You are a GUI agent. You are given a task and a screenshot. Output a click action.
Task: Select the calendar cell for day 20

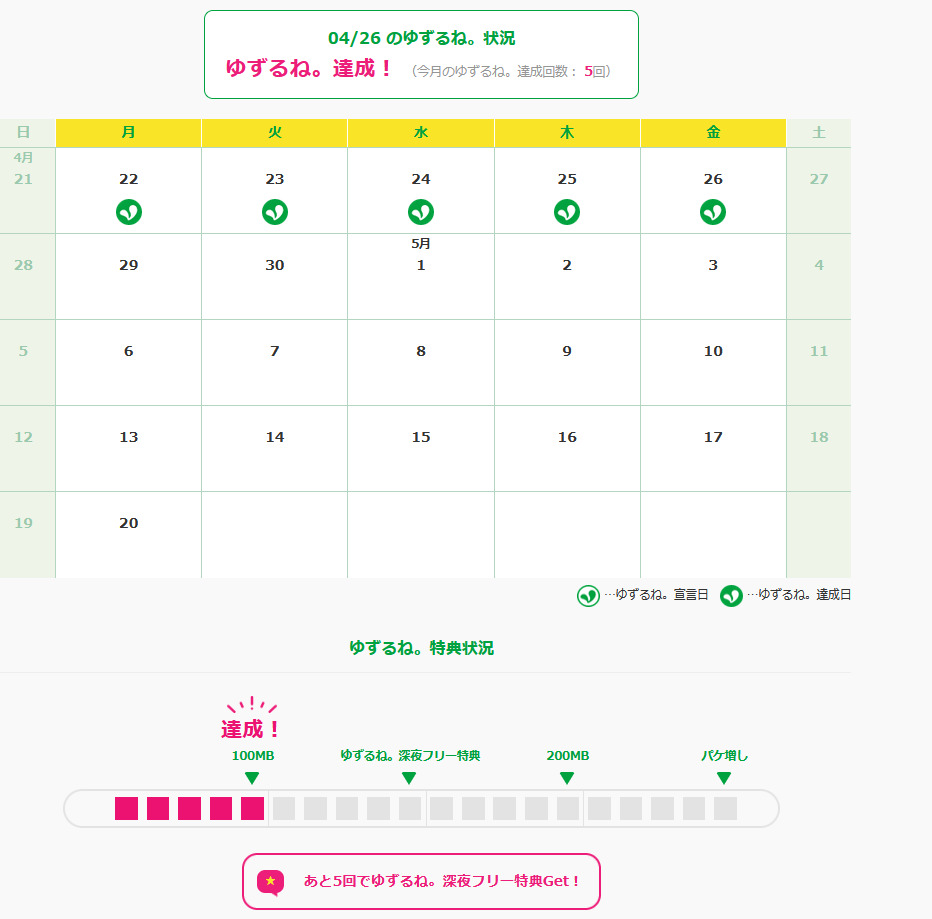(129, 534)
